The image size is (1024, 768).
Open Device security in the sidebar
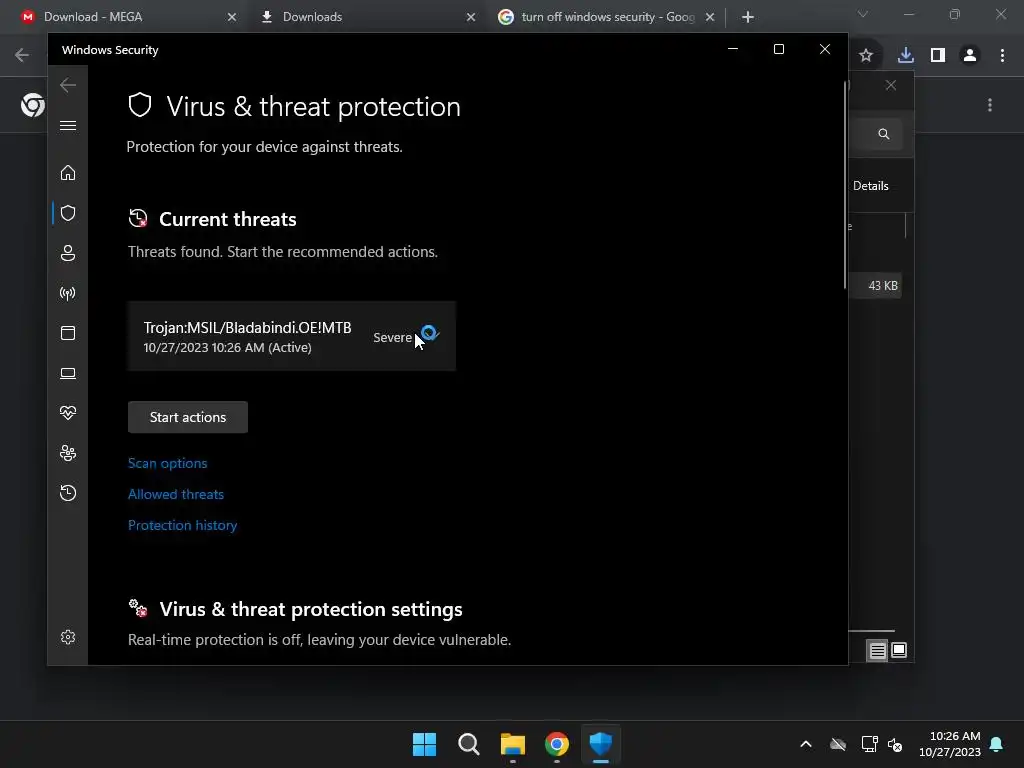pos(68,374)
